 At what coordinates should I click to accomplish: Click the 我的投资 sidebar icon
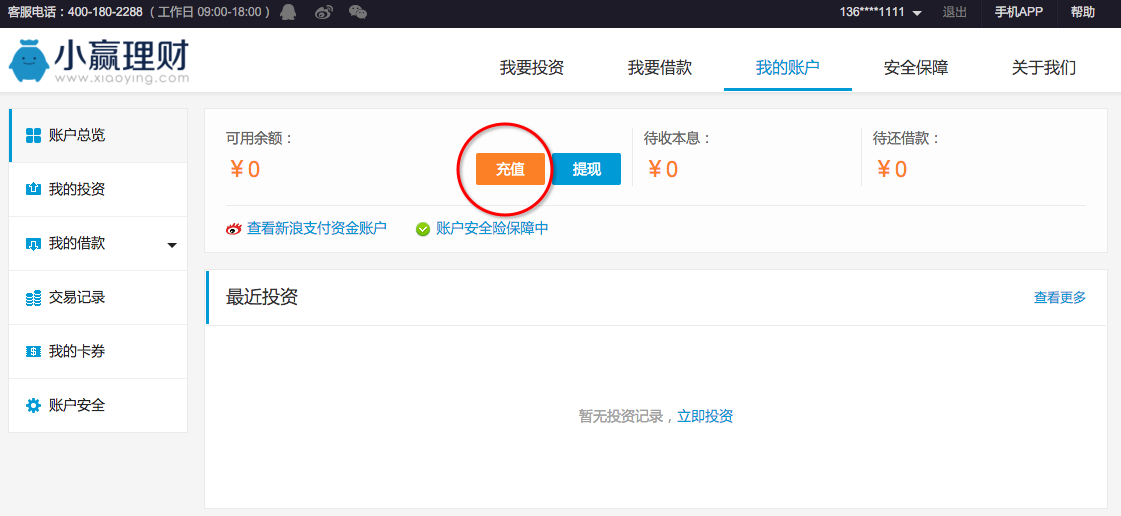[x=33, y=189]
